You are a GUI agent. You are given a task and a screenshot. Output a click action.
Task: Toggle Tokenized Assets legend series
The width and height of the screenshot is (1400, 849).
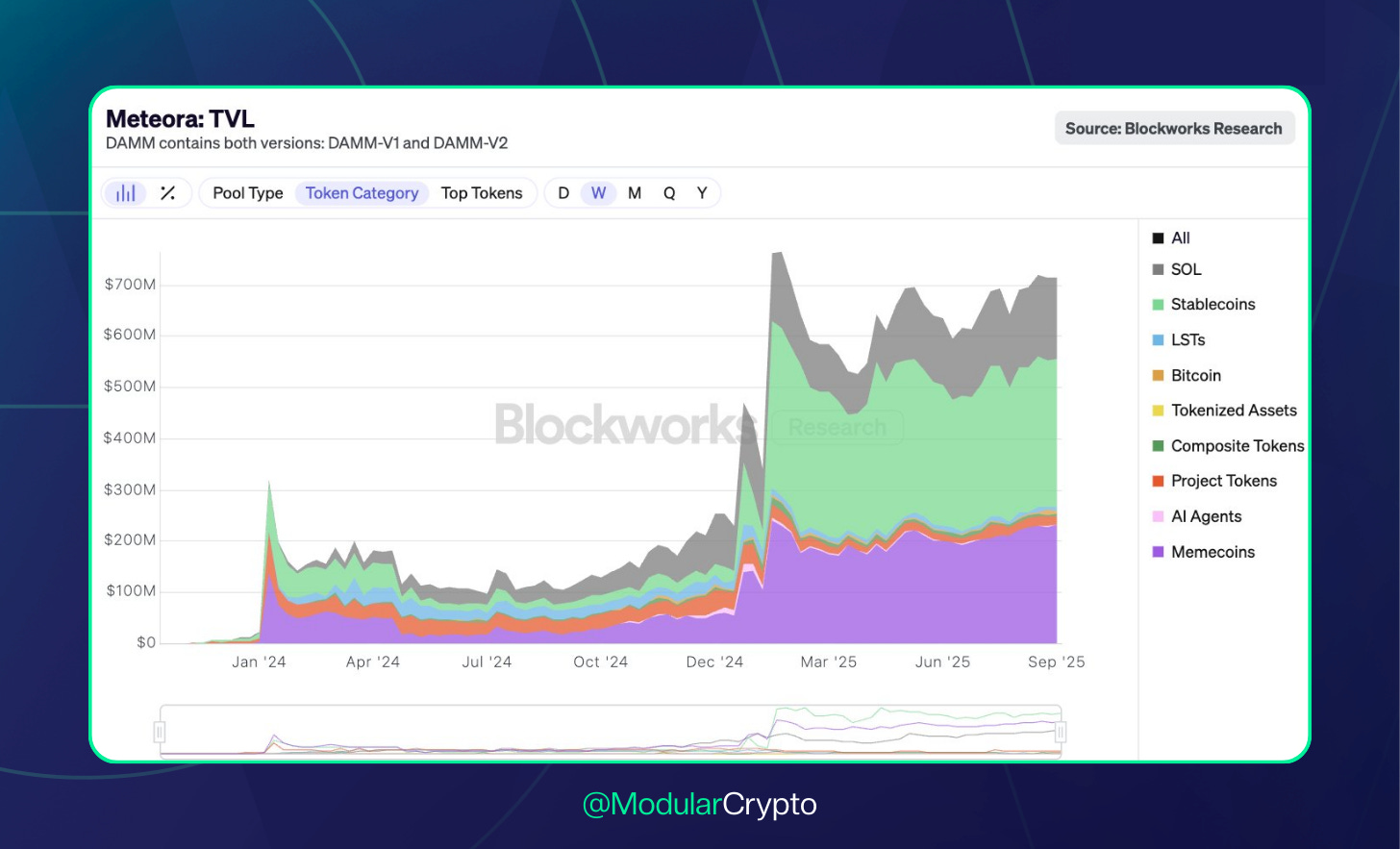[1225, 411]
